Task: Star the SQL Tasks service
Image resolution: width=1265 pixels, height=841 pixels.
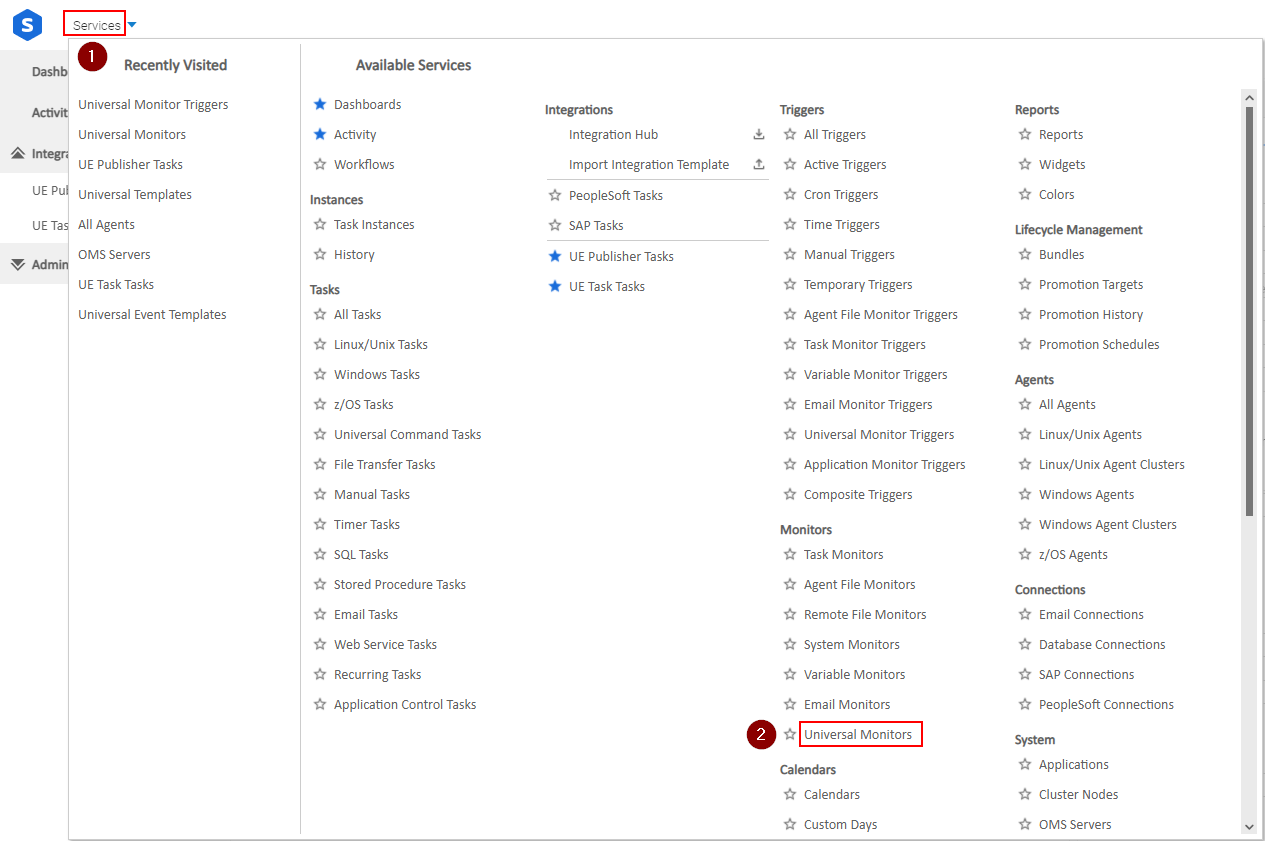Action: point(320,555)
